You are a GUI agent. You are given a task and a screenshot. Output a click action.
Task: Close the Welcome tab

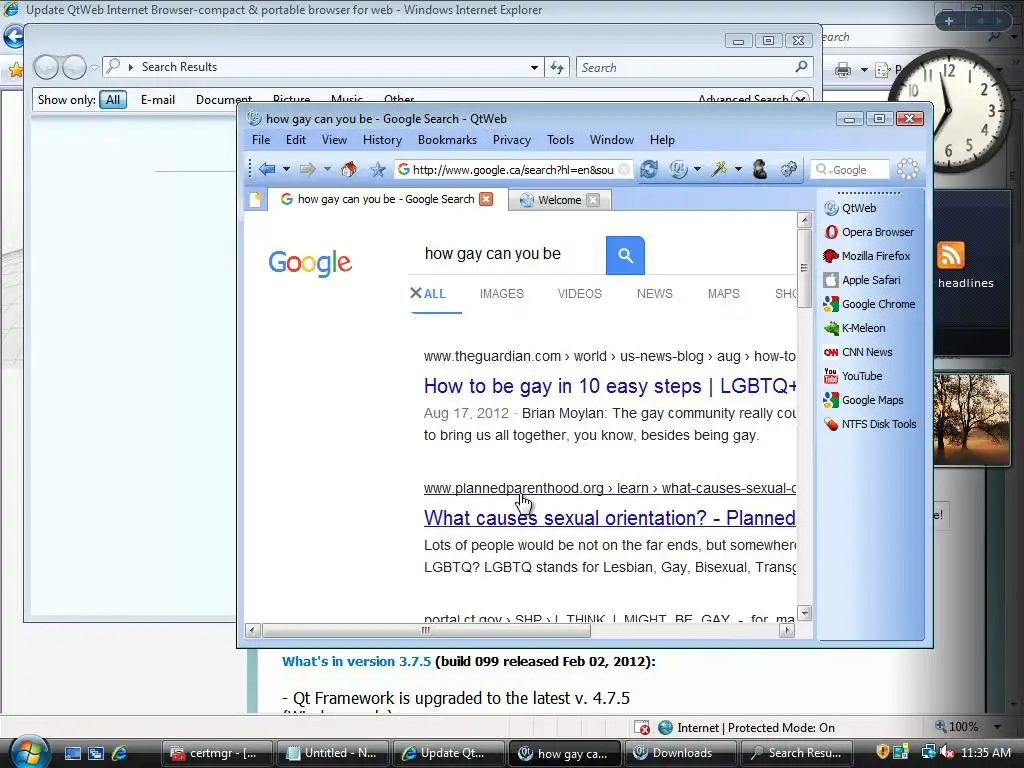coord(592,200)
